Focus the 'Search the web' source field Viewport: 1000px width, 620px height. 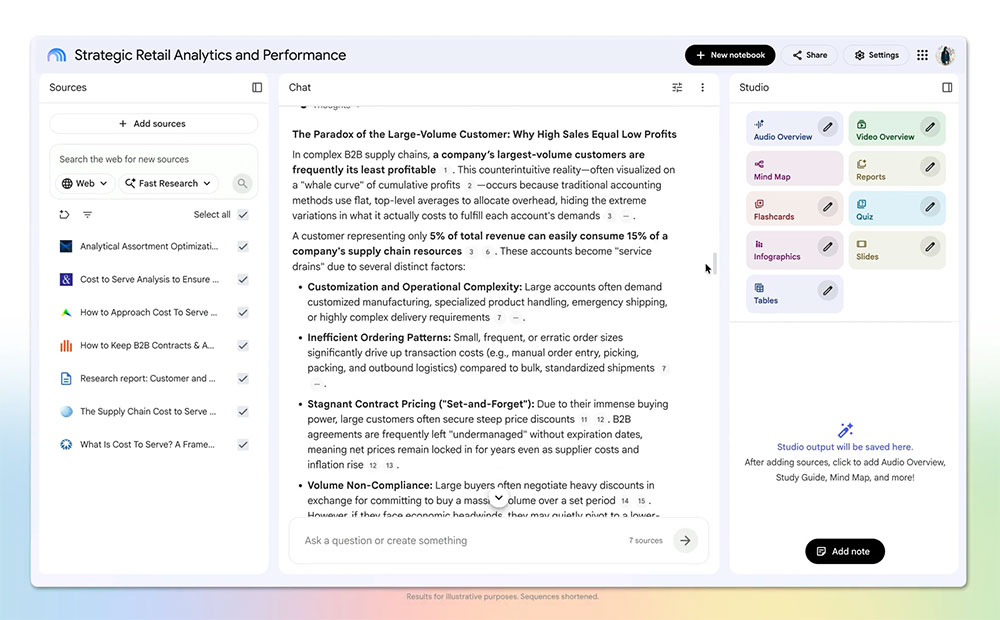[153, 159]
